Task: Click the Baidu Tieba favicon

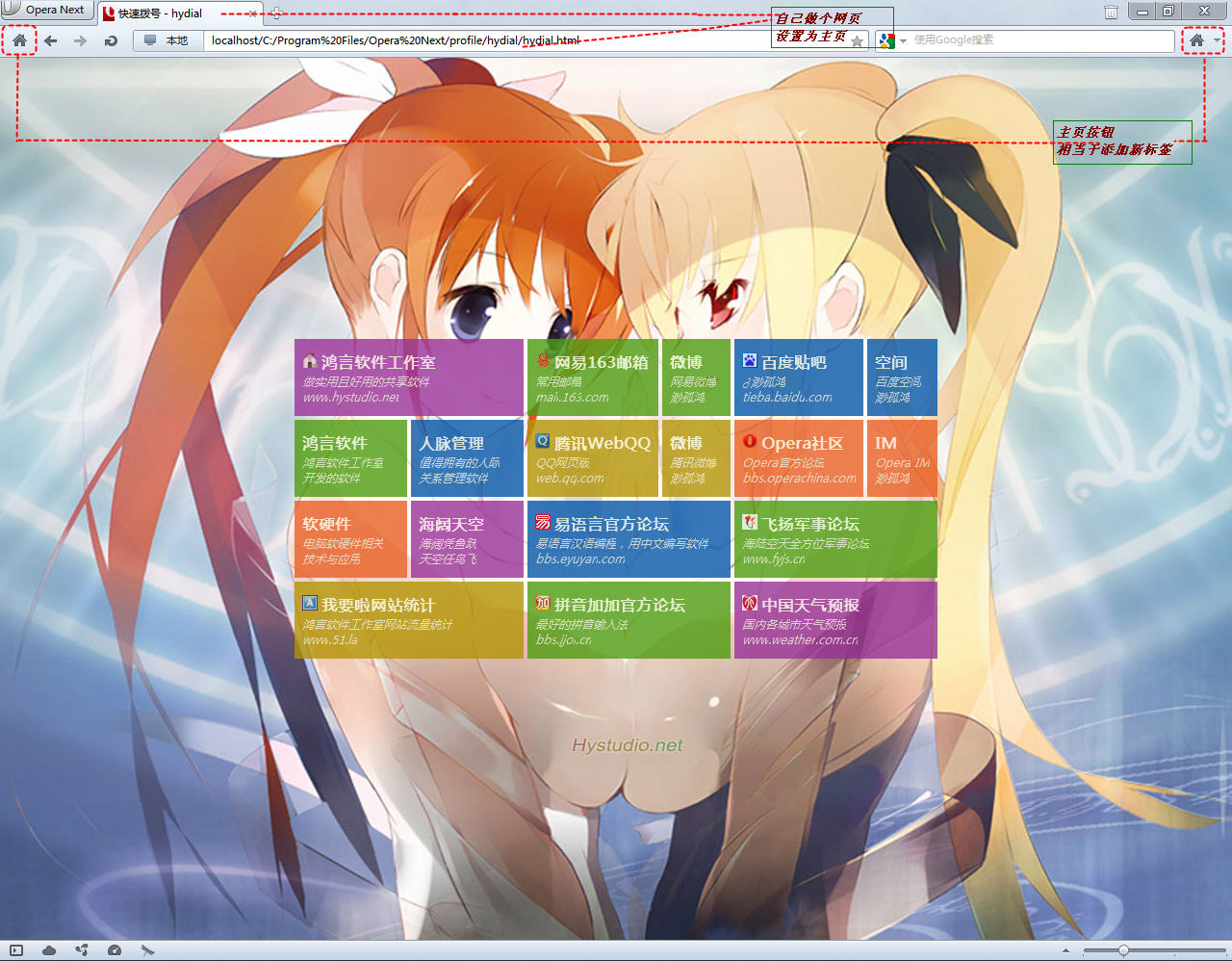Action: pyautogui.click(x=750, y=360)
